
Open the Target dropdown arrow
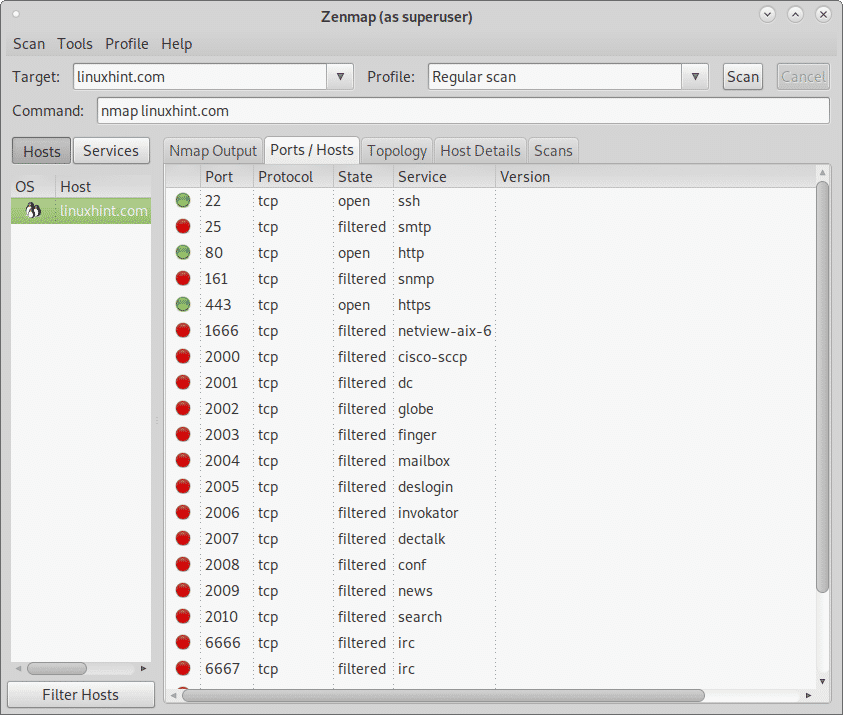click(x=341, y=77)
